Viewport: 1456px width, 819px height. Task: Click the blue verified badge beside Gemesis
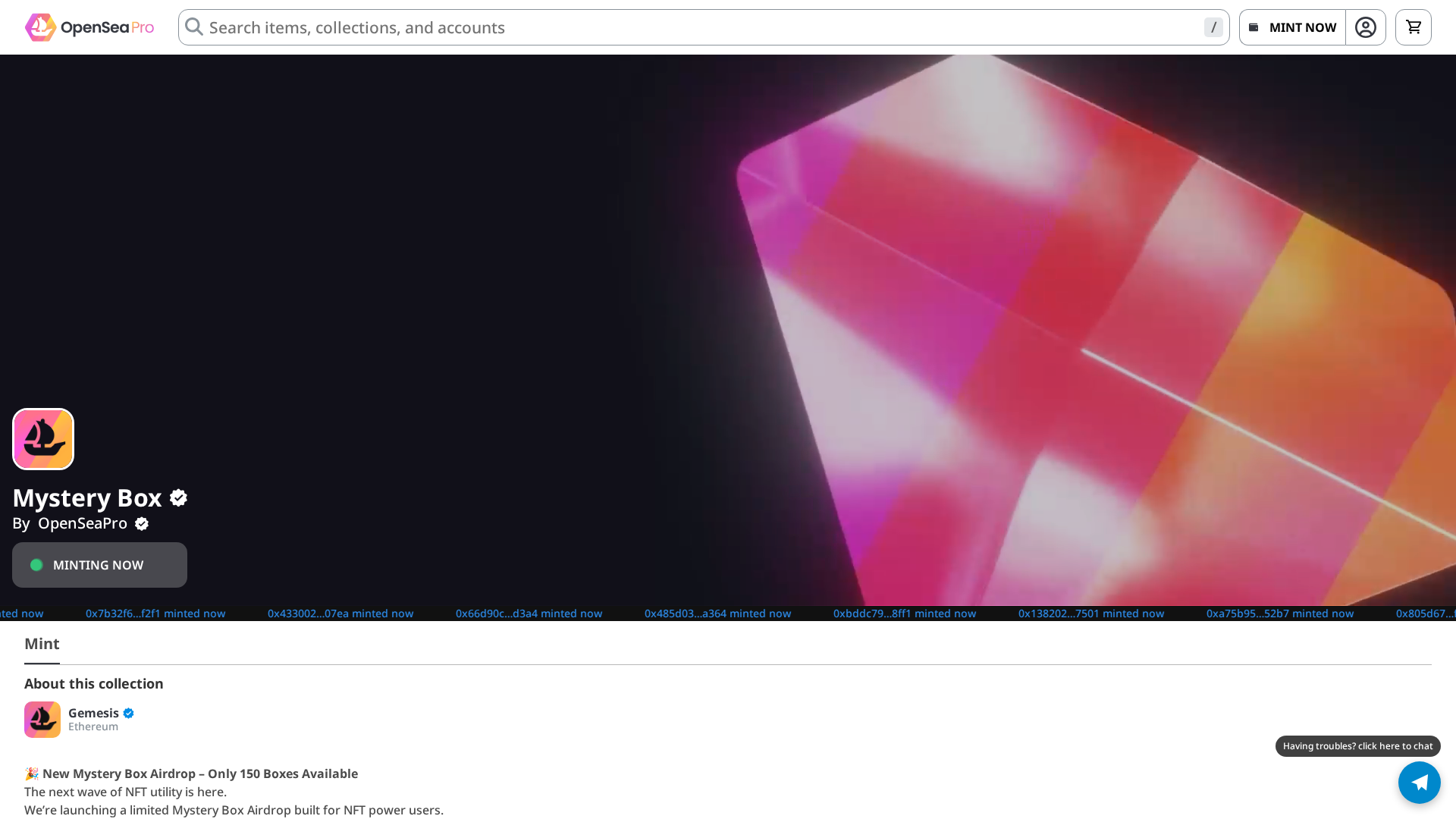click(x=128, y=713)
